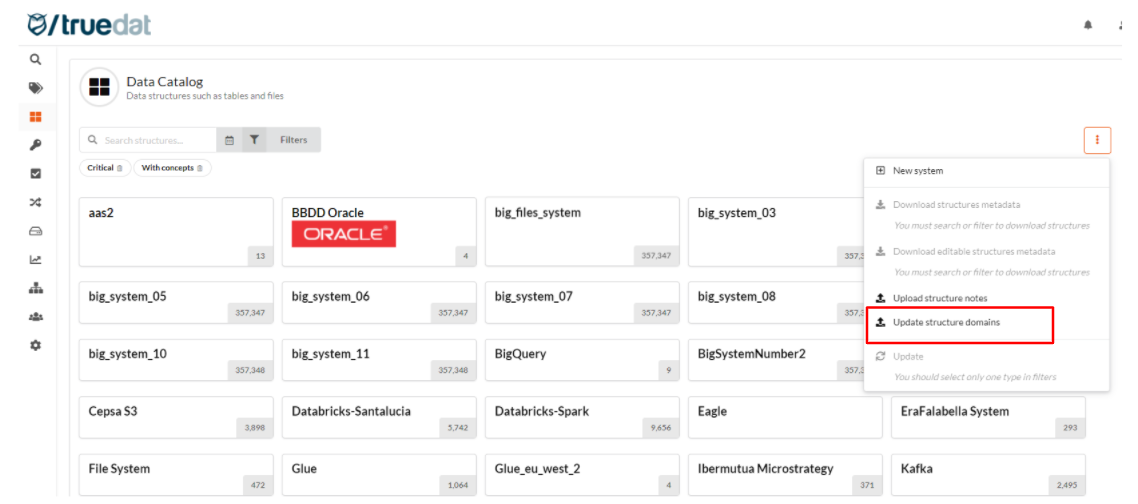
Task: Toggle the three-dot options menu button
Action: pyautogui.click(x=1097, y=140)
